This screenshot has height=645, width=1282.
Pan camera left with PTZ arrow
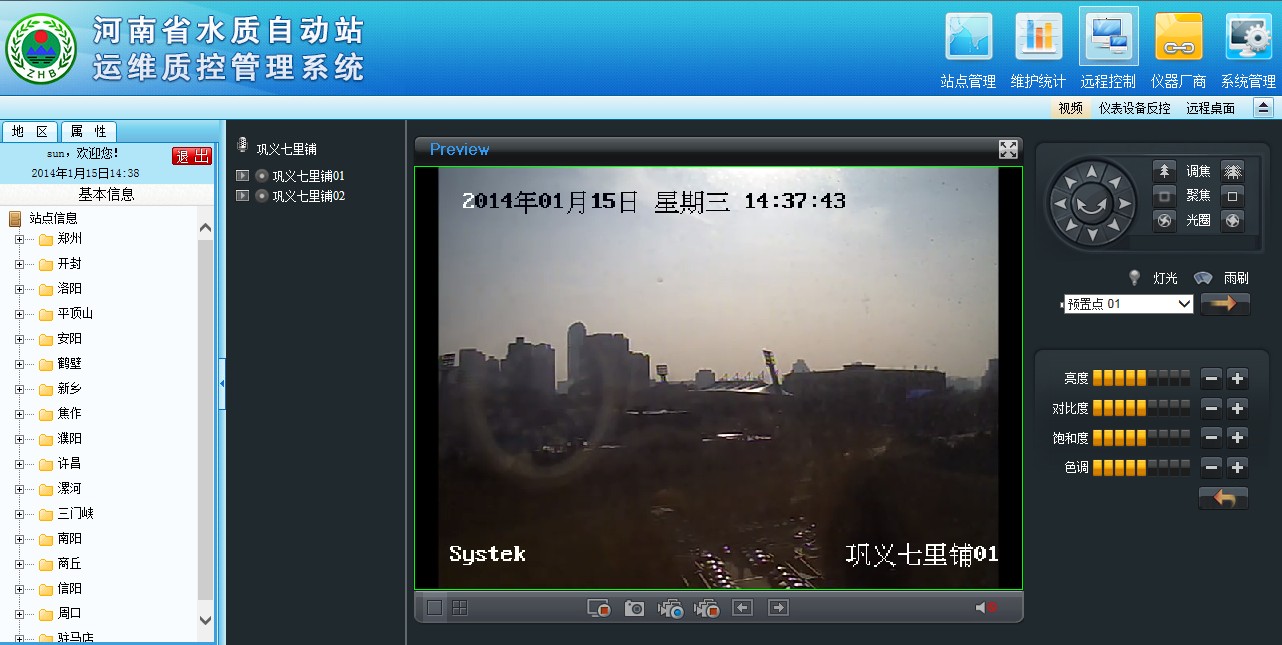click(x=1059, y=204)
